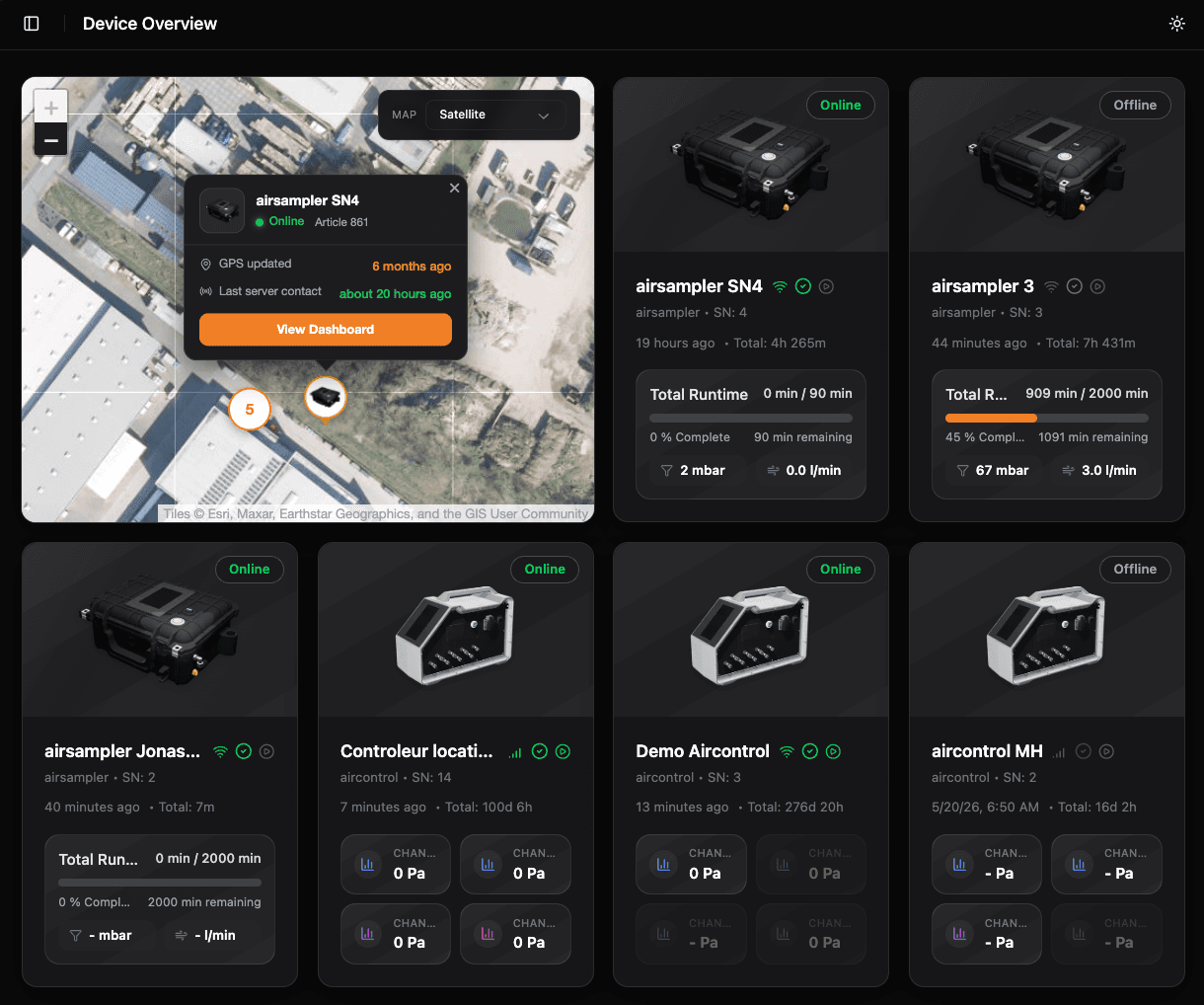Click airsampler SN4 popup device thumbnail
This screenshot has height=1005, width=1204.
tap(222, 210)
